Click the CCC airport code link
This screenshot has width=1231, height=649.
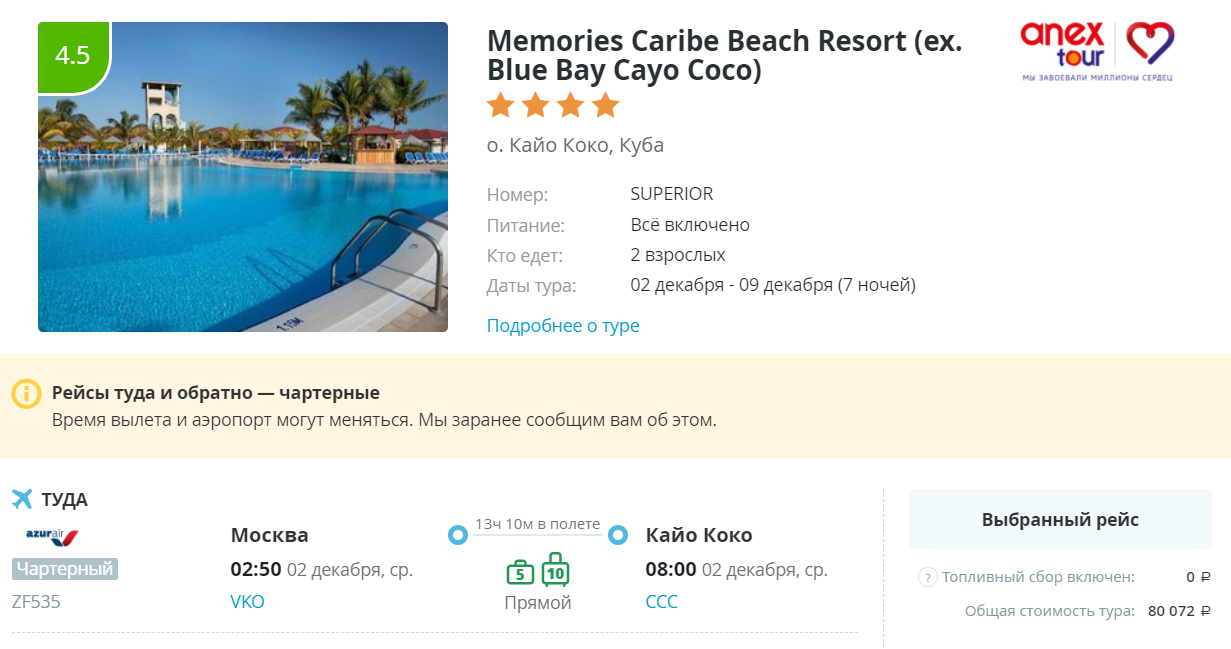(x=662, y=602)
